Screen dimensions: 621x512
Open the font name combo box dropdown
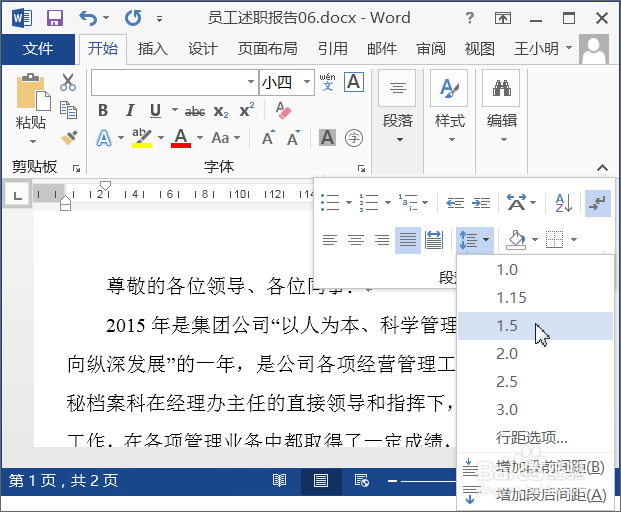click(x=251, y=82)
